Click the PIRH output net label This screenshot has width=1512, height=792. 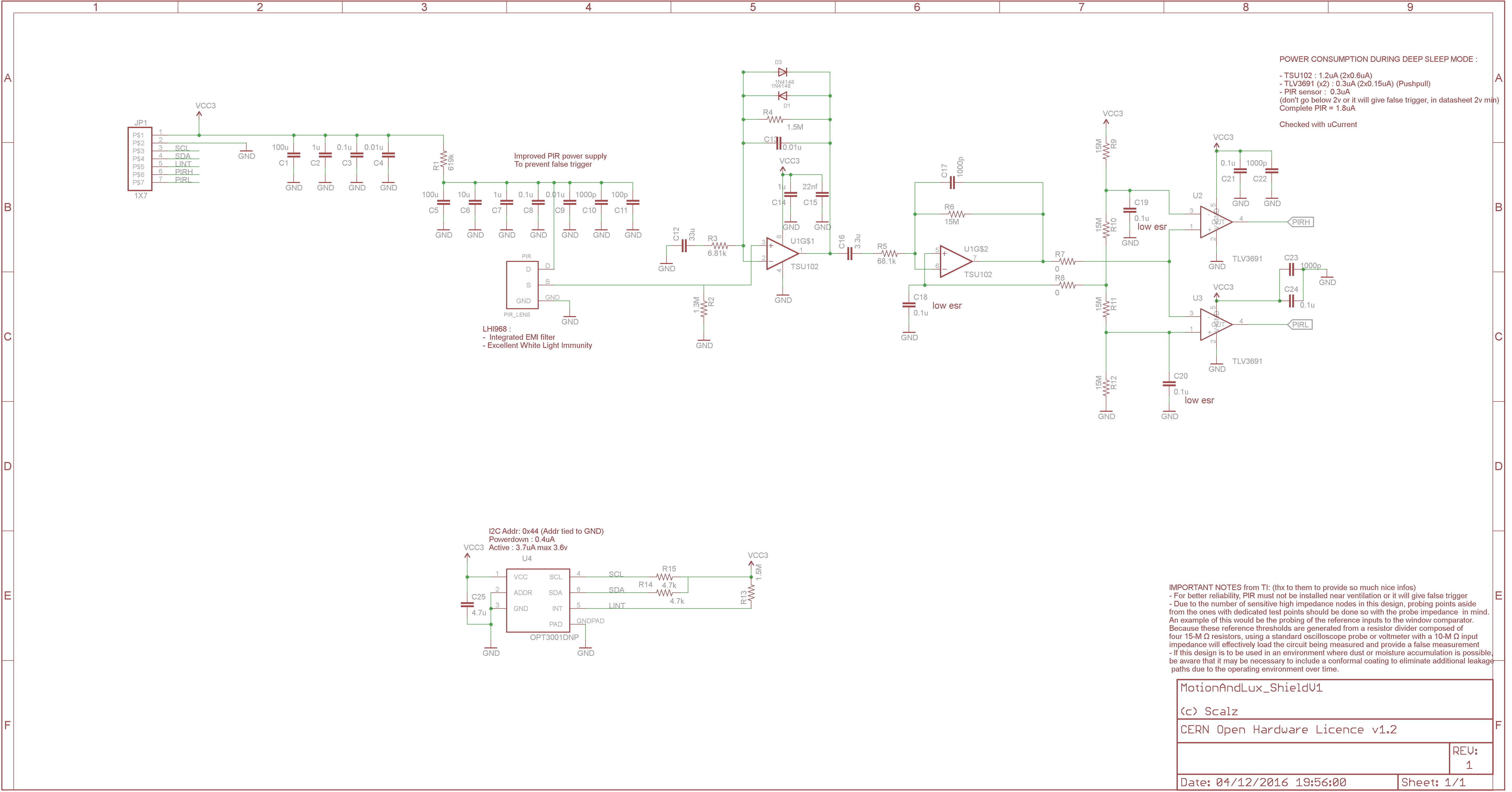(1300, 222)
